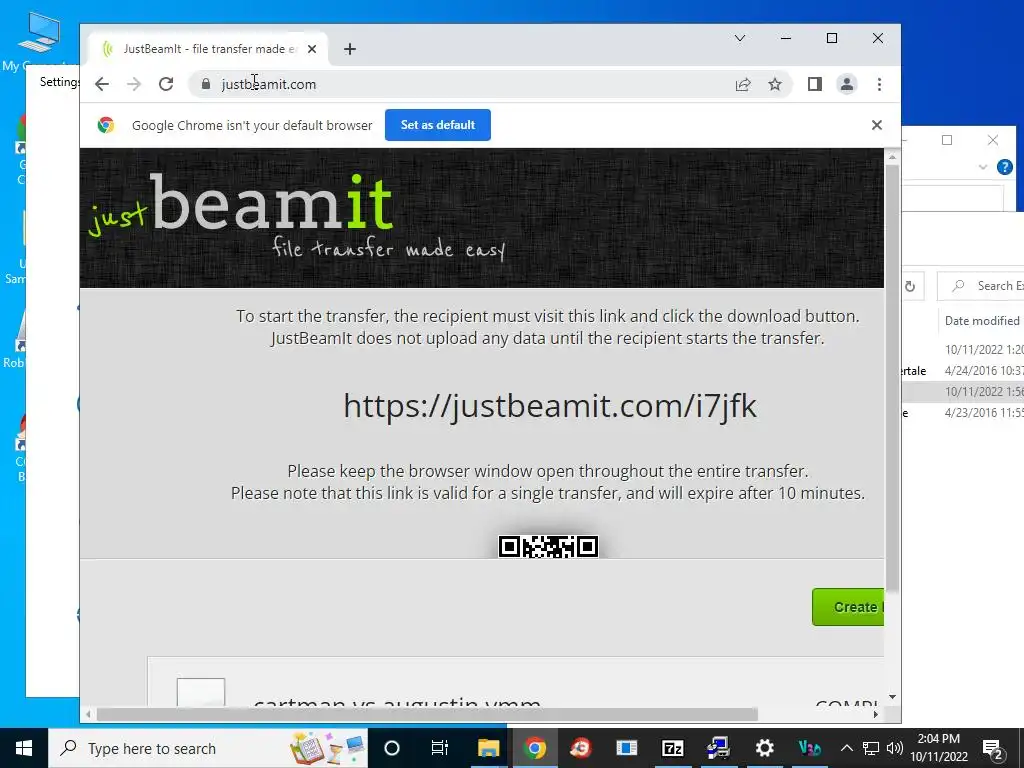The height and width of the screenshot is (768, 1024).
Task: Expand Explorer ribbon chevron
Action: tap(983, 167)
